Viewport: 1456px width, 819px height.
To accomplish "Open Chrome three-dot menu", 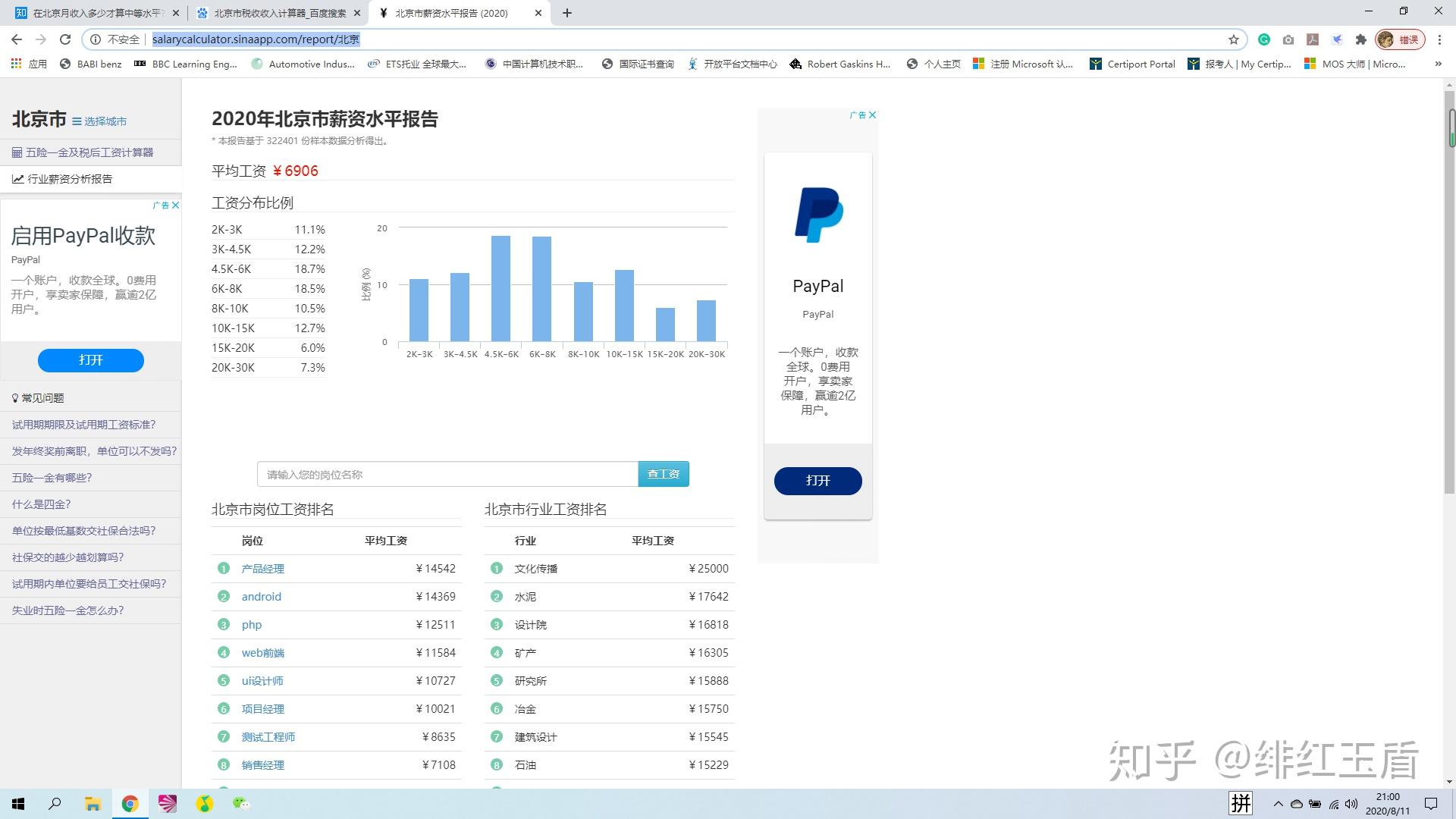I will [1439, 39].
